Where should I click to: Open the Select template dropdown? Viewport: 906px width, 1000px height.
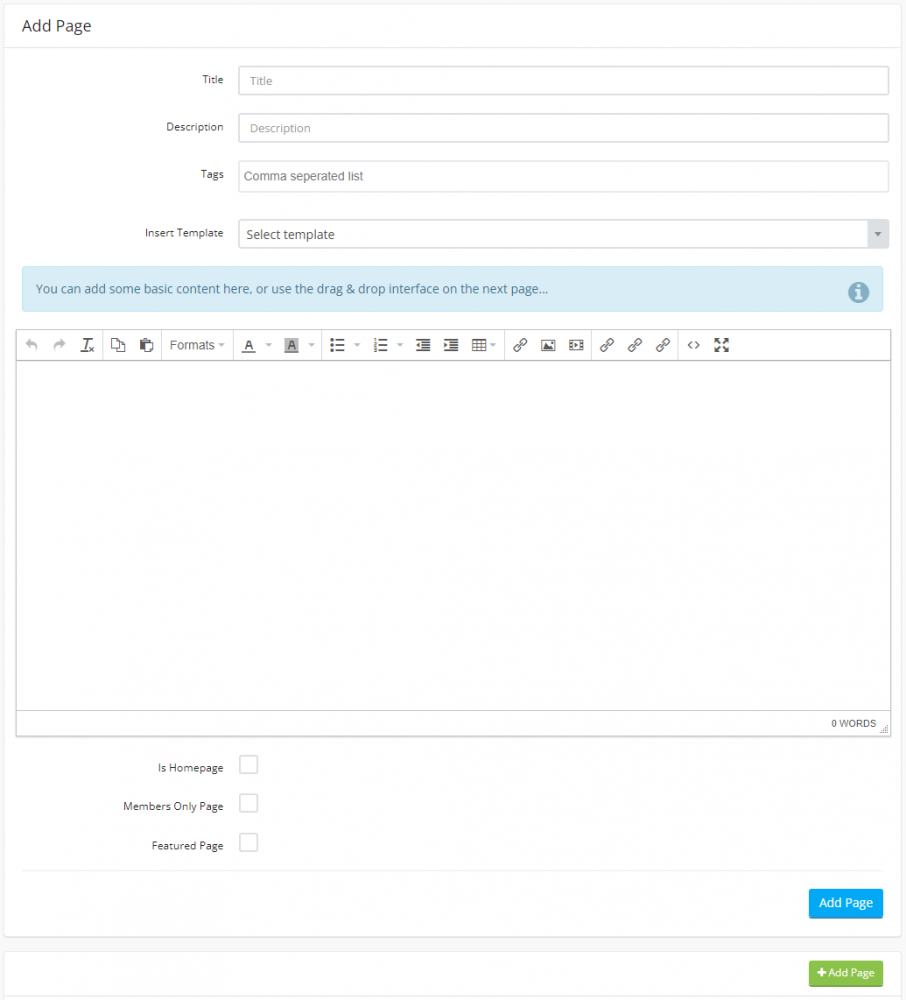563,234
